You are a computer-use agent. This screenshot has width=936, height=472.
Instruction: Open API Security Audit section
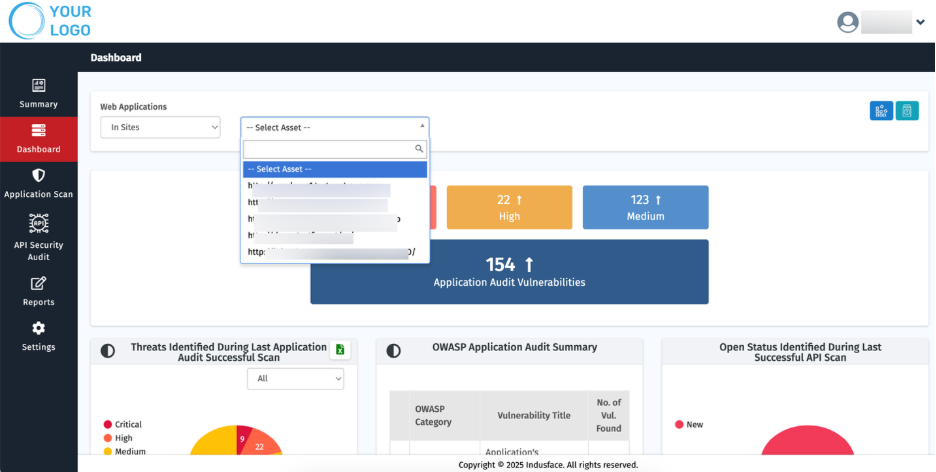38,237
